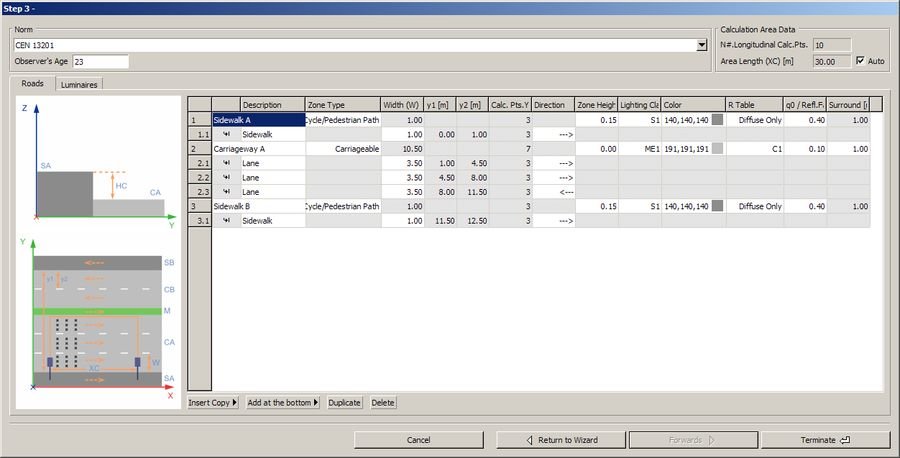Click the sub-row icon in row 2.1

pyautogui.click(x=226, y=163)
